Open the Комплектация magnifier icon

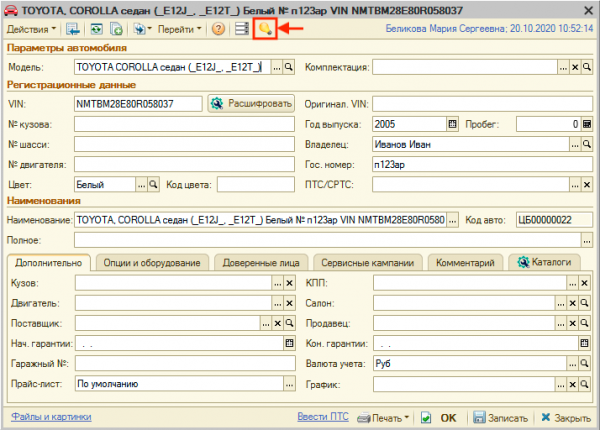coord(587,68)
